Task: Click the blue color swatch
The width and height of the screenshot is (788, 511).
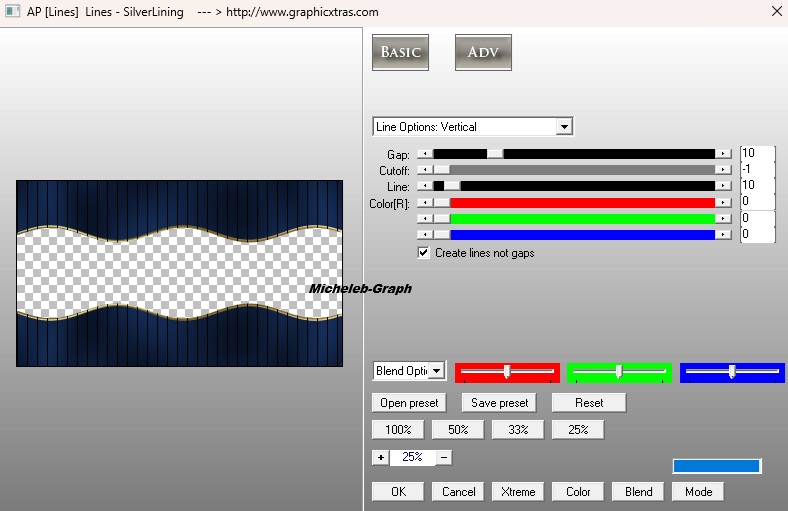Action: (x=716, y=466)
